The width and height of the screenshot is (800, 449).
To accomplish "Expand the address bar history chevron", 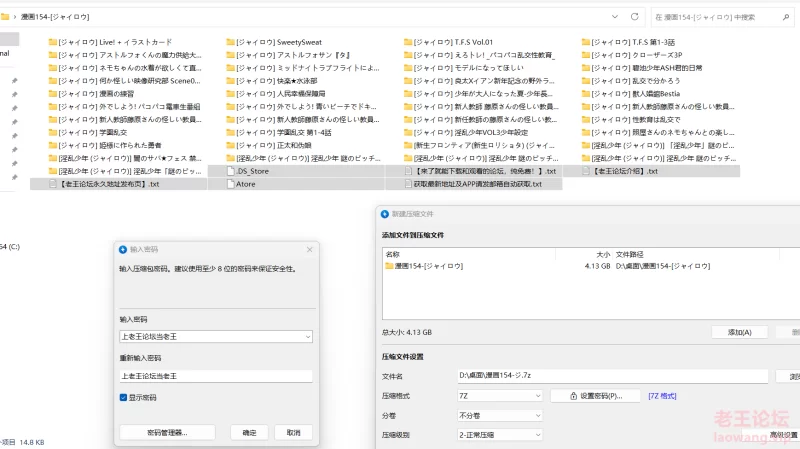I will click(615, 17).
